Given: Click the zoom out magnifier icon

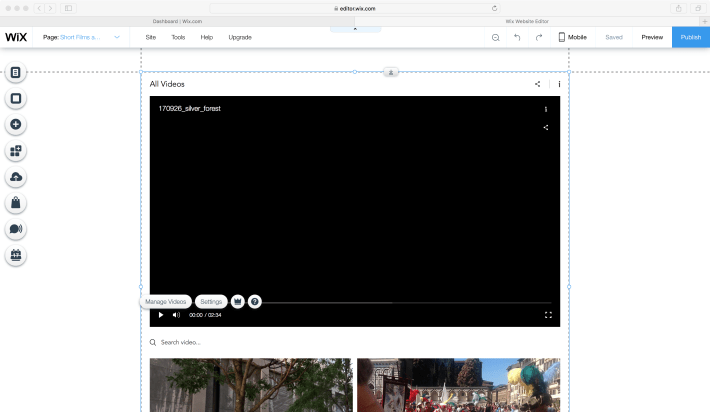Looking at the screenshot, I should [495, 37].
